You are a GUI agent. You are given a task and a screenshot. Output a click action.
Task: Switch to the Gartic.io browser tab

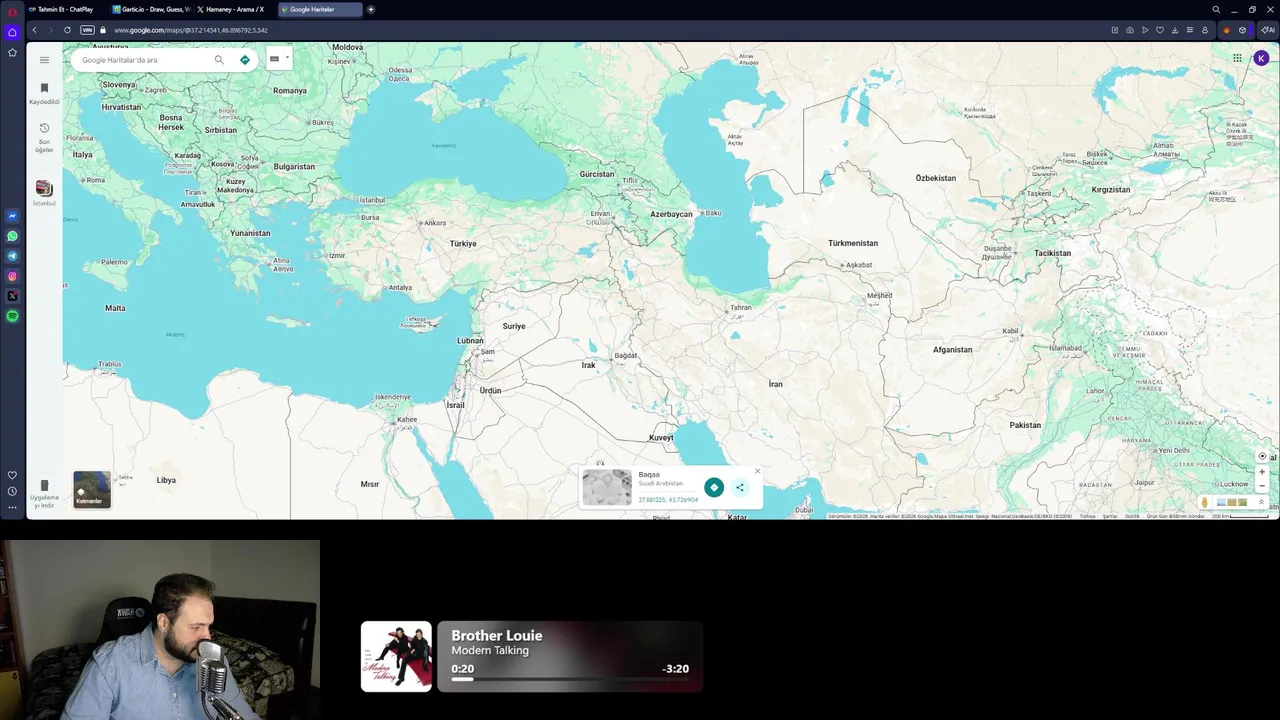click(x=150, y=9)
